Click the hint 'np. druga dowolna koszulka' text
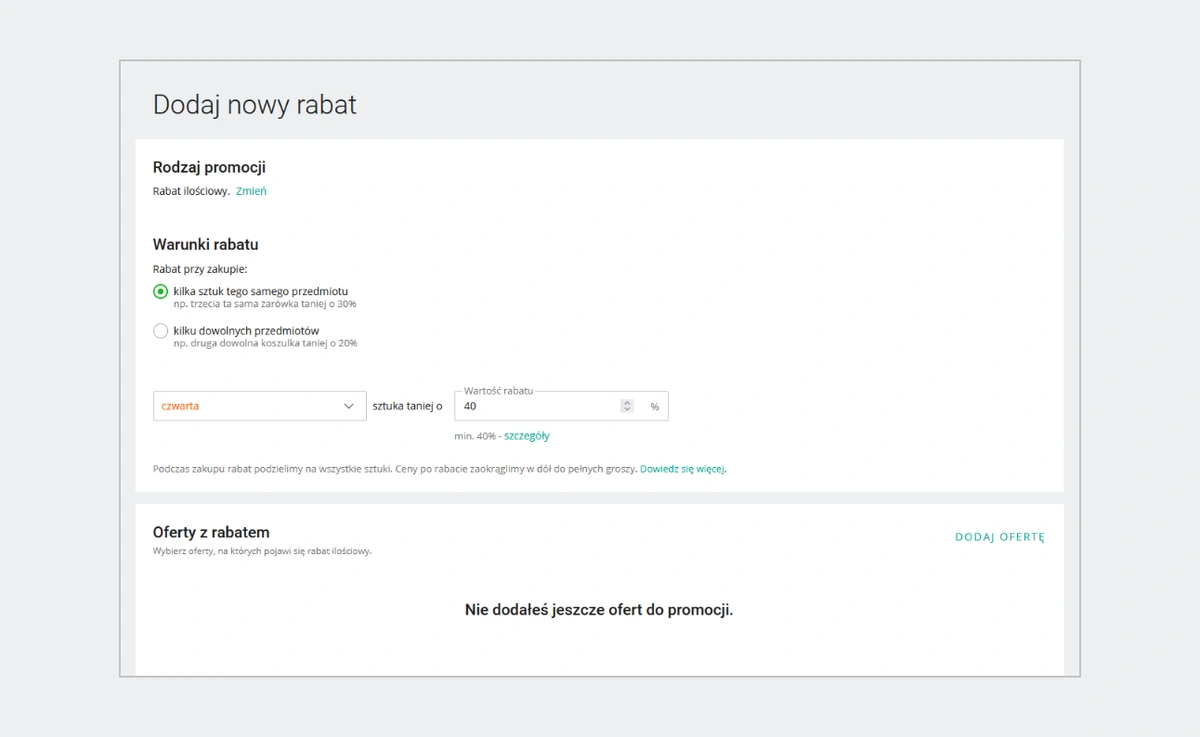The width and height of the screenshot is (1200, 737). pos(264,343)
